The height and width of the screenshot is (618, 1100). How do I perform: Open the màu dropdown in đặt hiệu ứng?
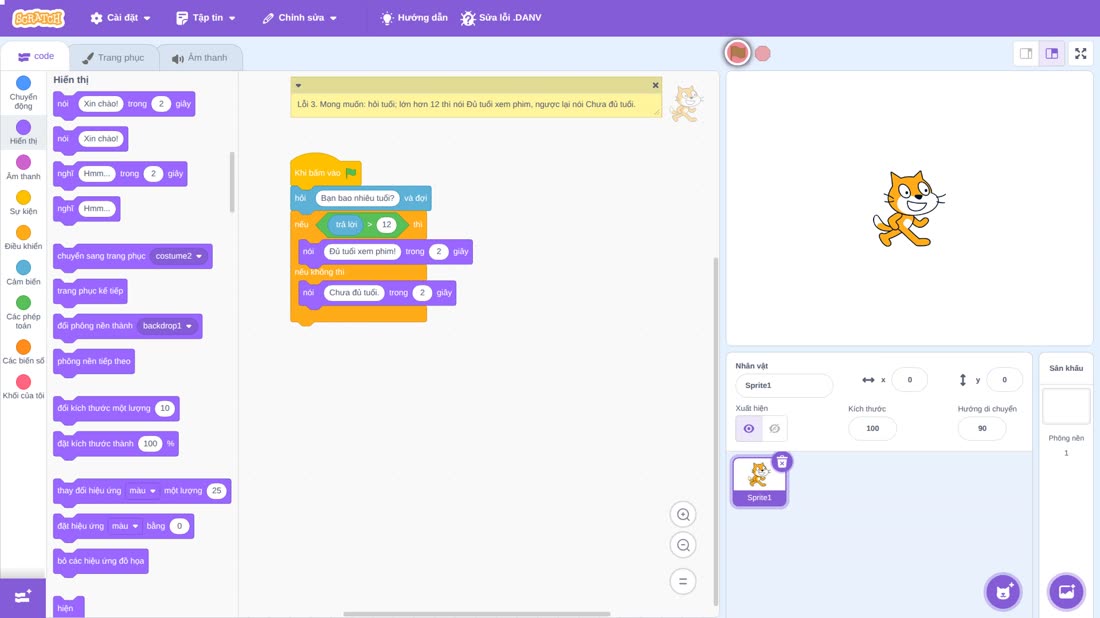click(125, 526)
